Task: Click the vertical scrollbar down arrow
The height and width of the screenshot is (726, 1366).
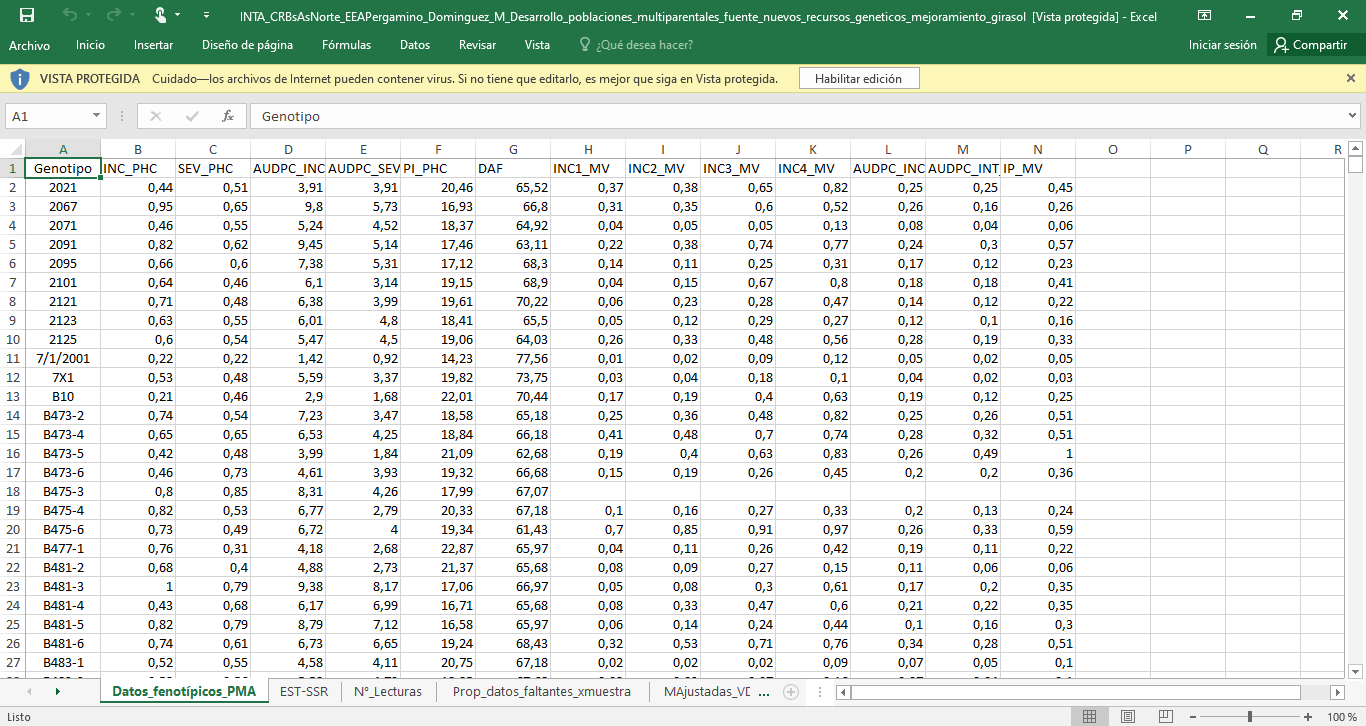Action: coord(1356,671)
